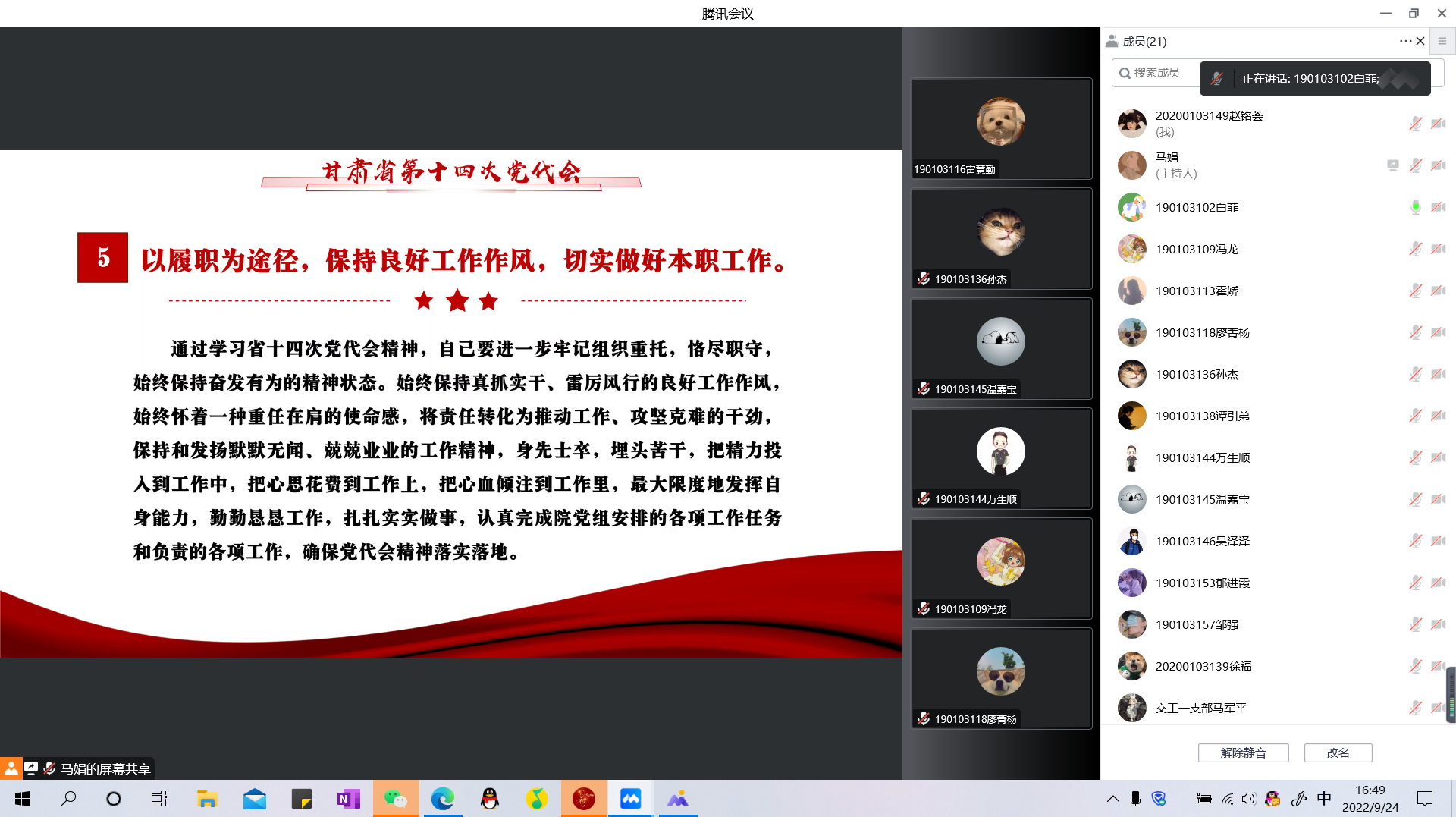Open Tencent Meeting icon in taskbar
This screenshot has width=1456, height=817.
point(630,799)
